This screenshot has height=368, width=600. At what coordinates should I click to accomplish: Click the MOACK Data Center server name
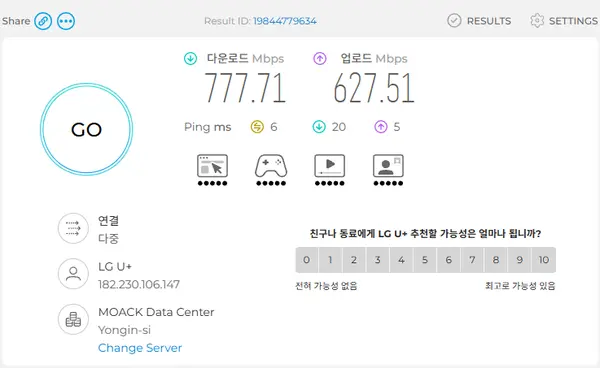click(x=156, y=312)
